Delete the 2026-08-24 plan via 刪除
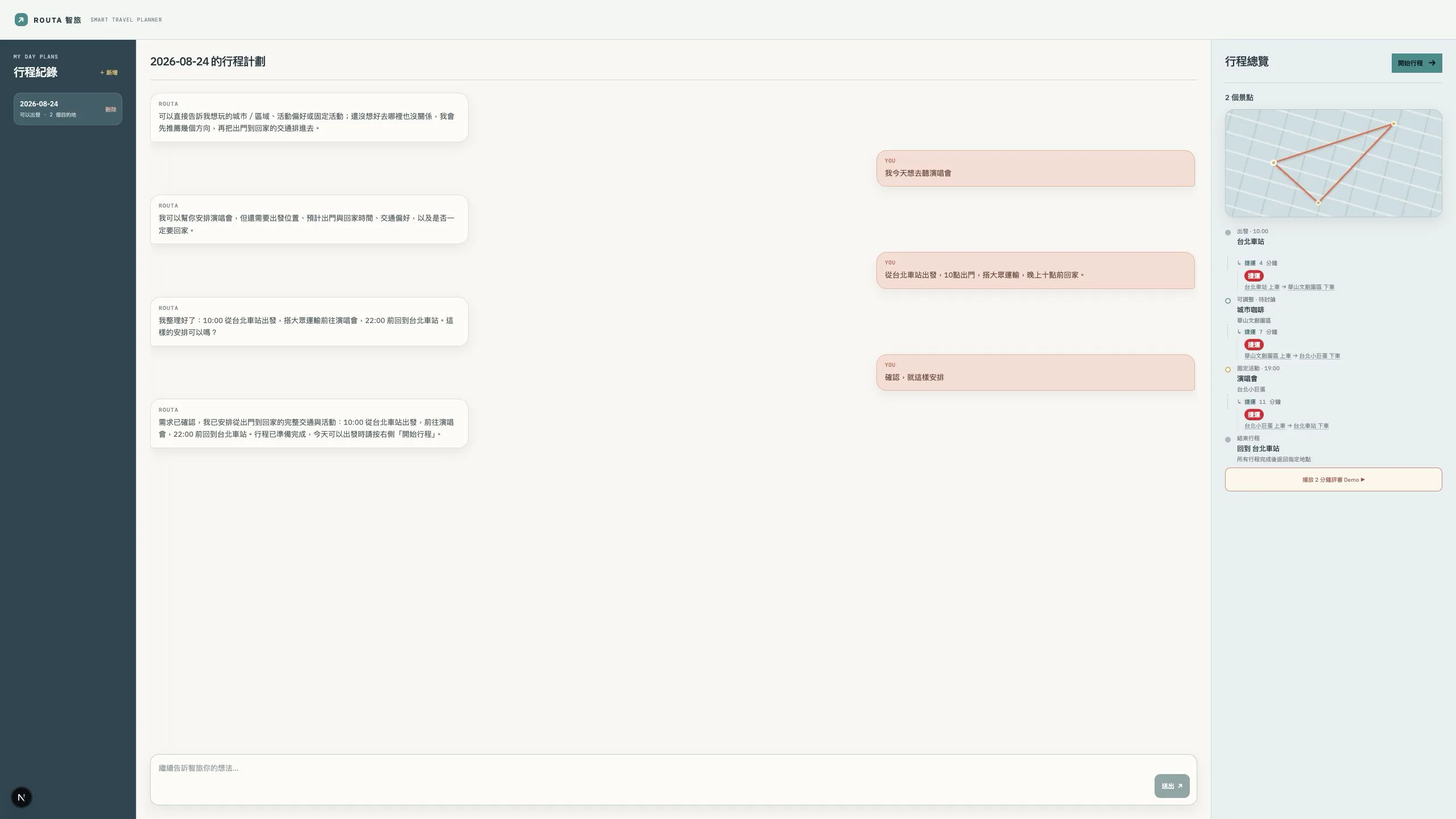The image size is (1456, 819). click(110, 109)
